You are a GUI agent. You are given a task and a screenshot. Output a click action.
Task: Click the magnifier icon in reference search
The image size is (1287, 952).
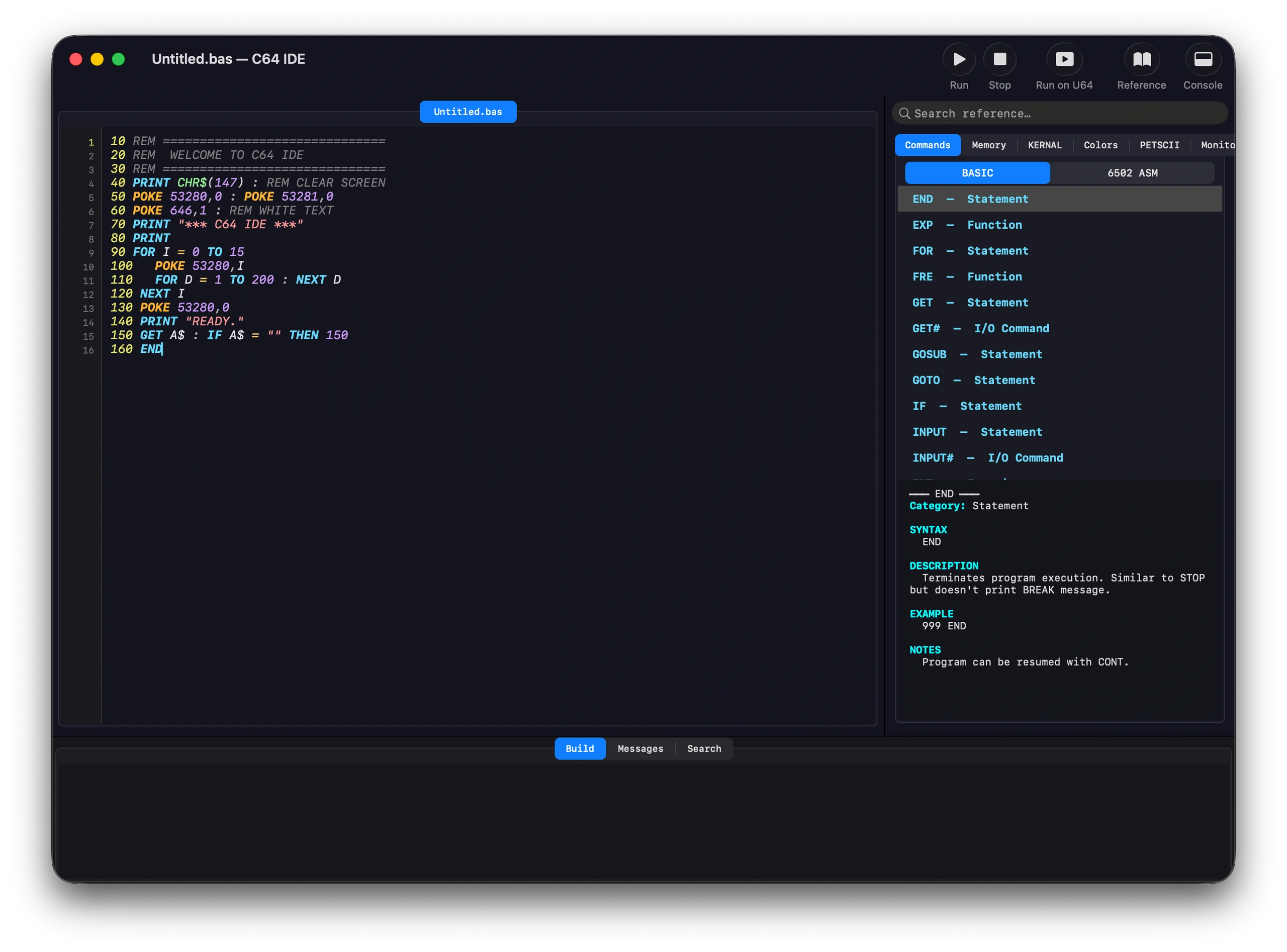(904, 114)
